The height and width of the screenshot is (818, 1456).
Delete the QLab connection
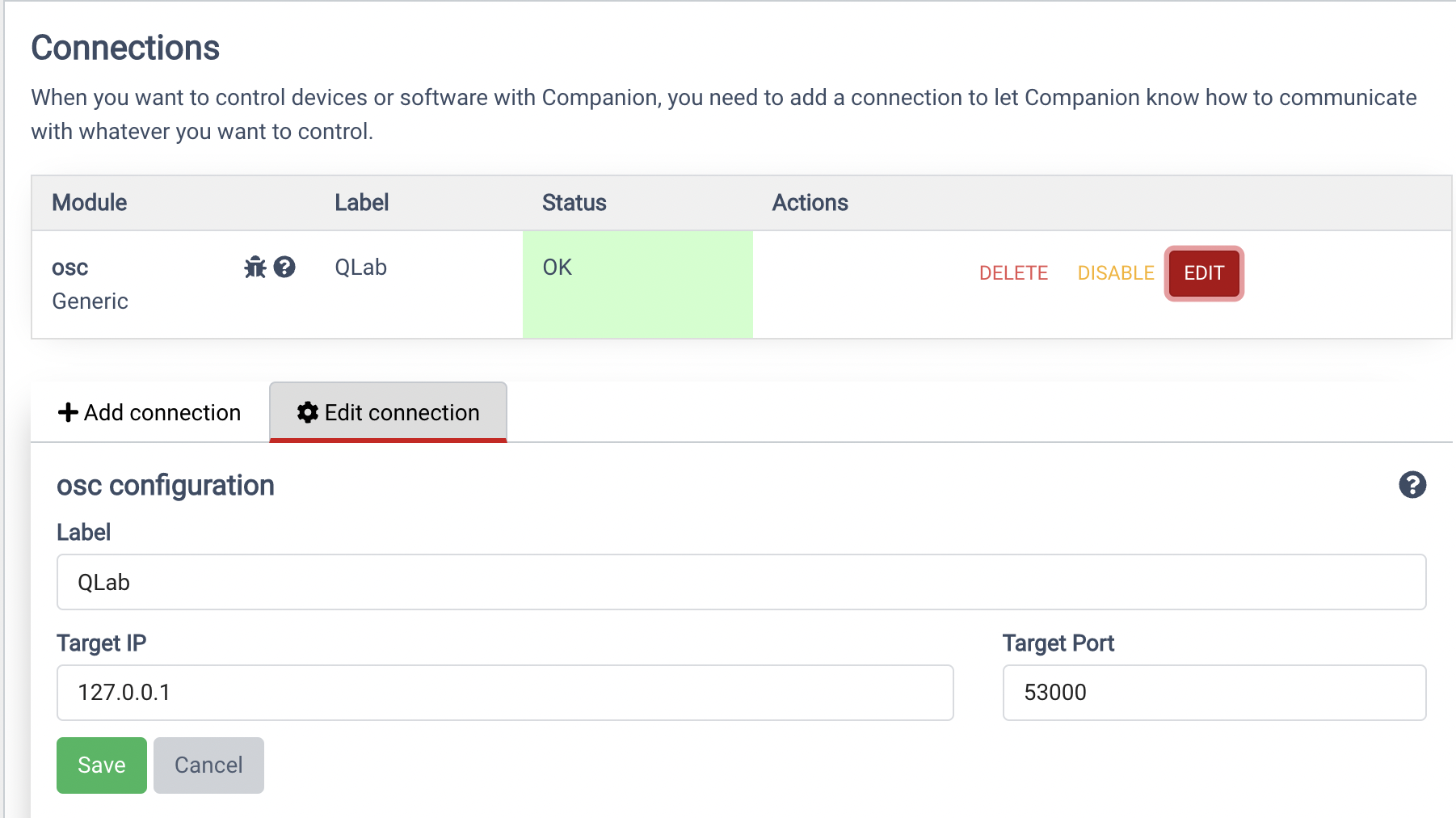1014,273
